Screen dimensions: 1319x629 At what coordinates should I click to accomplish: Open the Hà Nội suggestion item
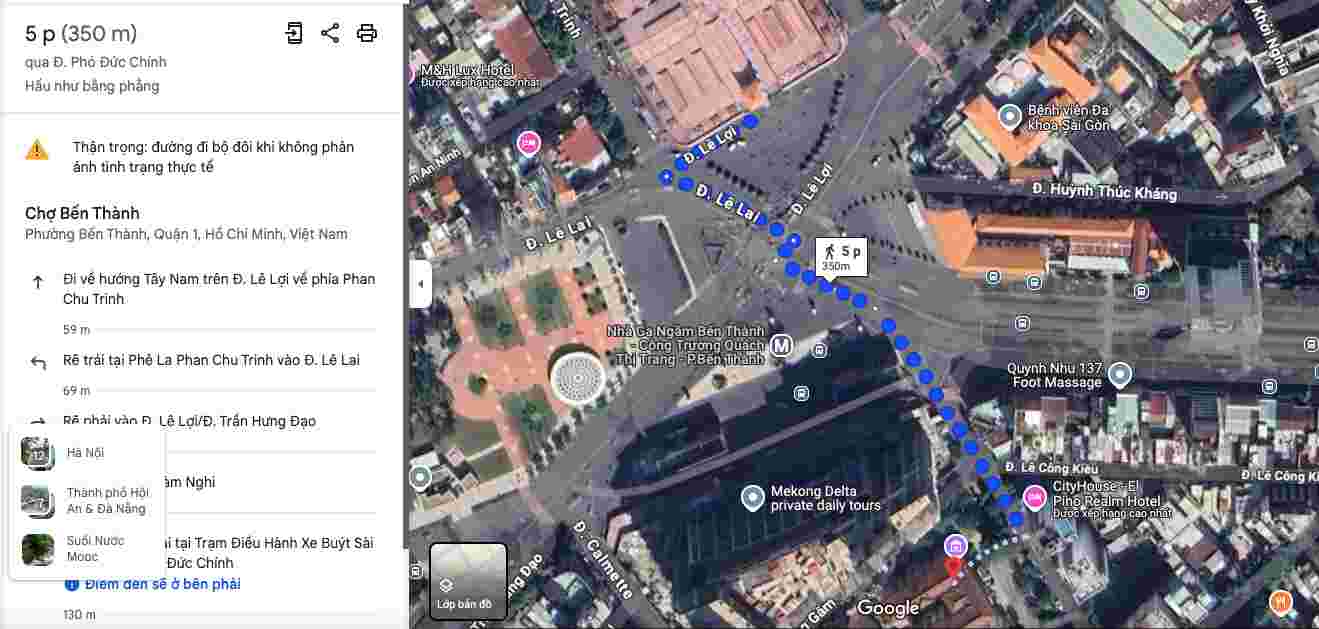pyautogui.click(x=86, y=453)
